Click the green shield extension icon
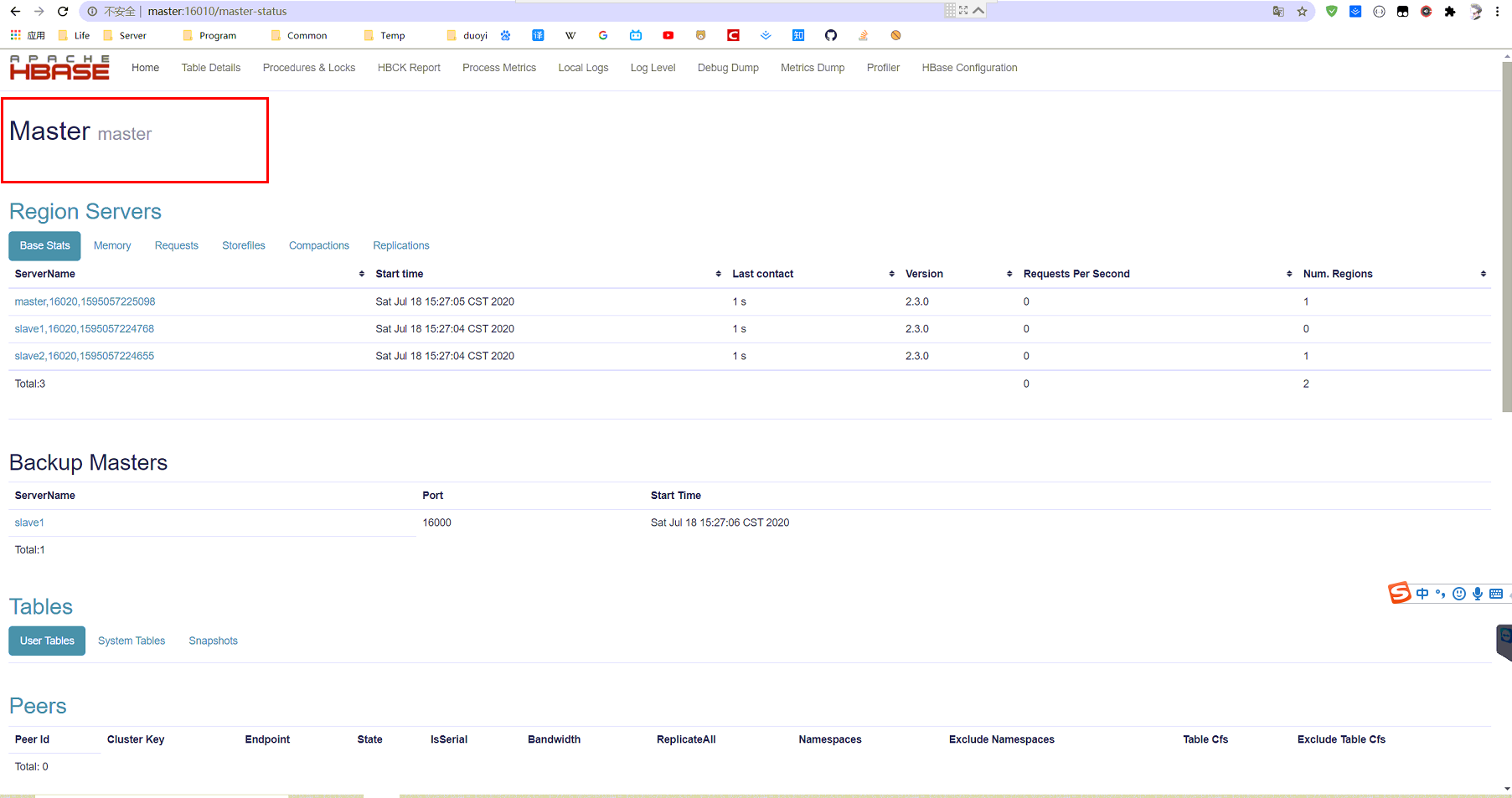Image resolution: width=1512 pixels, height=798 pixels. [1332, 12]
